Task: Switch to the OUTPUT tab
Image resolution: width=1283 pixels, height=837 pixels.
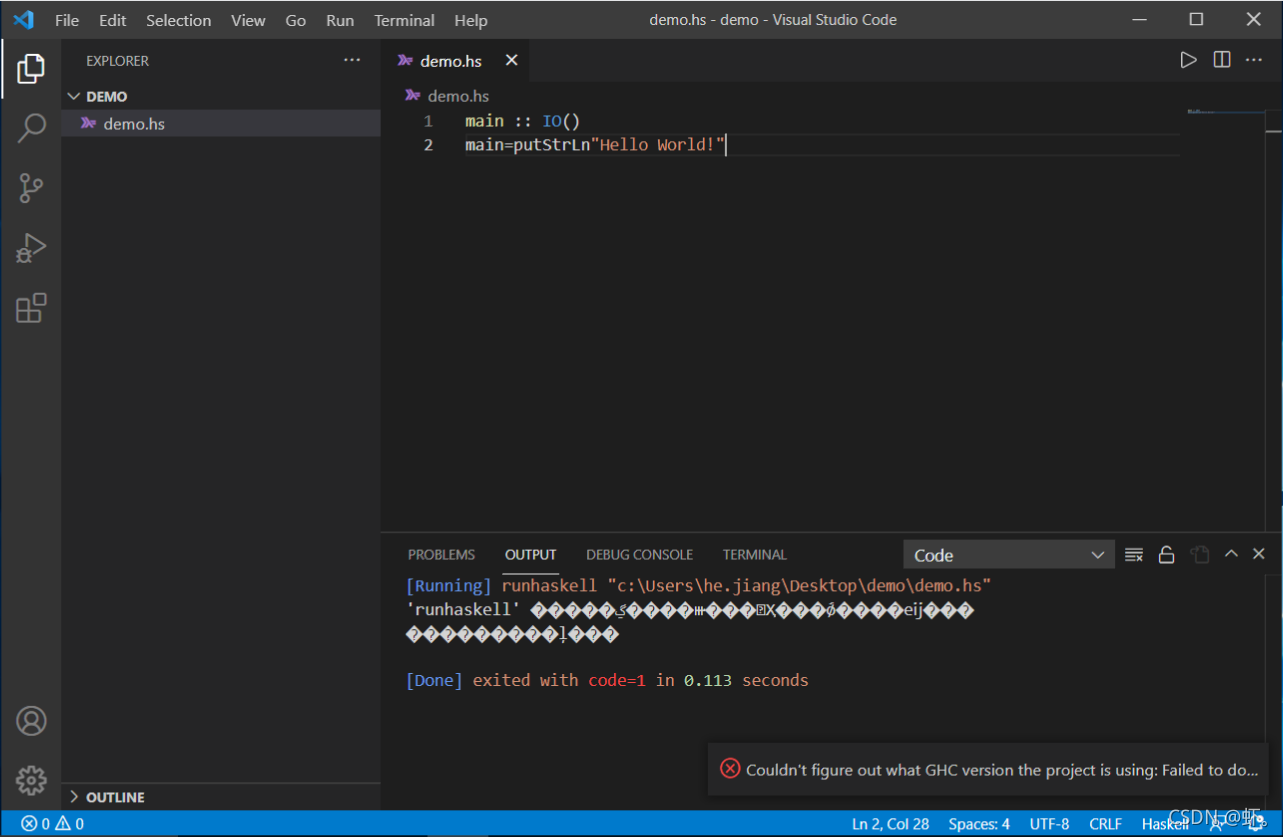Action: pos(530,554)
